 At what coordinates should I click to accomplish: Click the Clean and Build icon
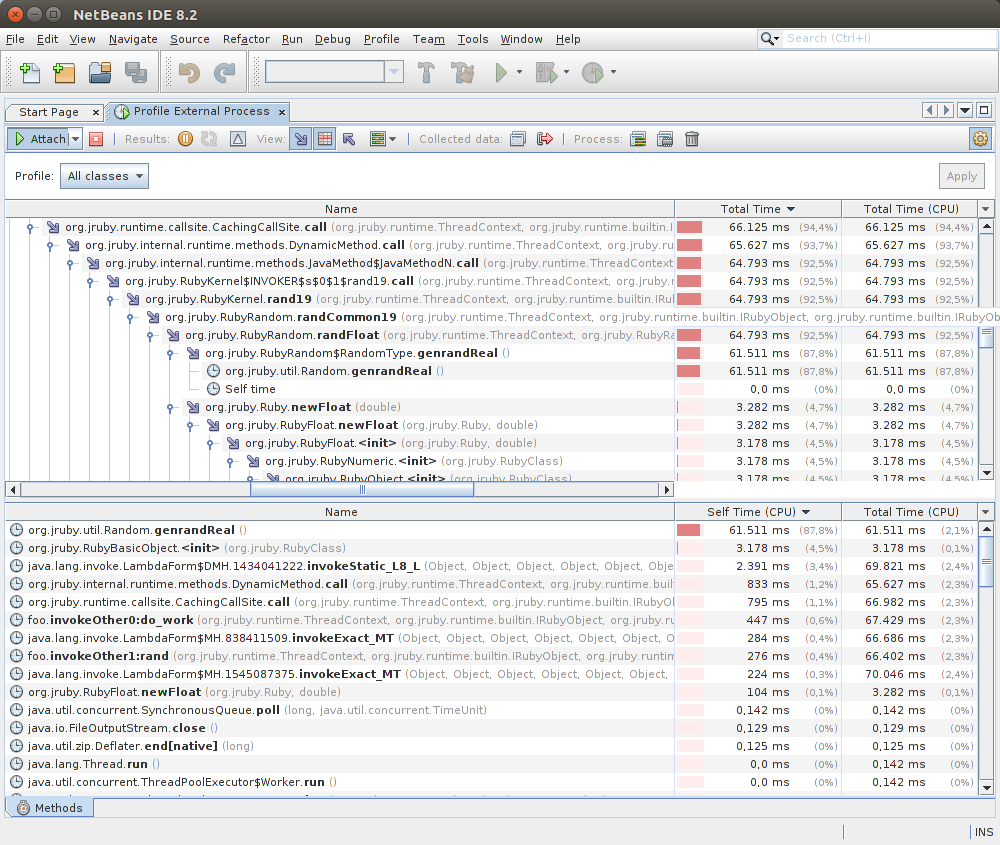point(463,73)
